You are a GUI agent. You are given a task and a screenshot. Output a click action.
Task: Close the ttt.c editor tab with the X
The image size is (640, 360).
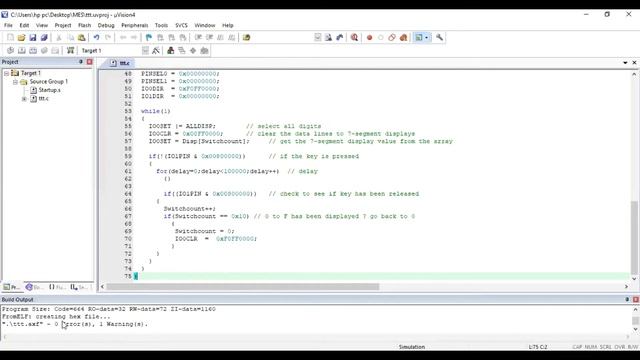[634, 63]
